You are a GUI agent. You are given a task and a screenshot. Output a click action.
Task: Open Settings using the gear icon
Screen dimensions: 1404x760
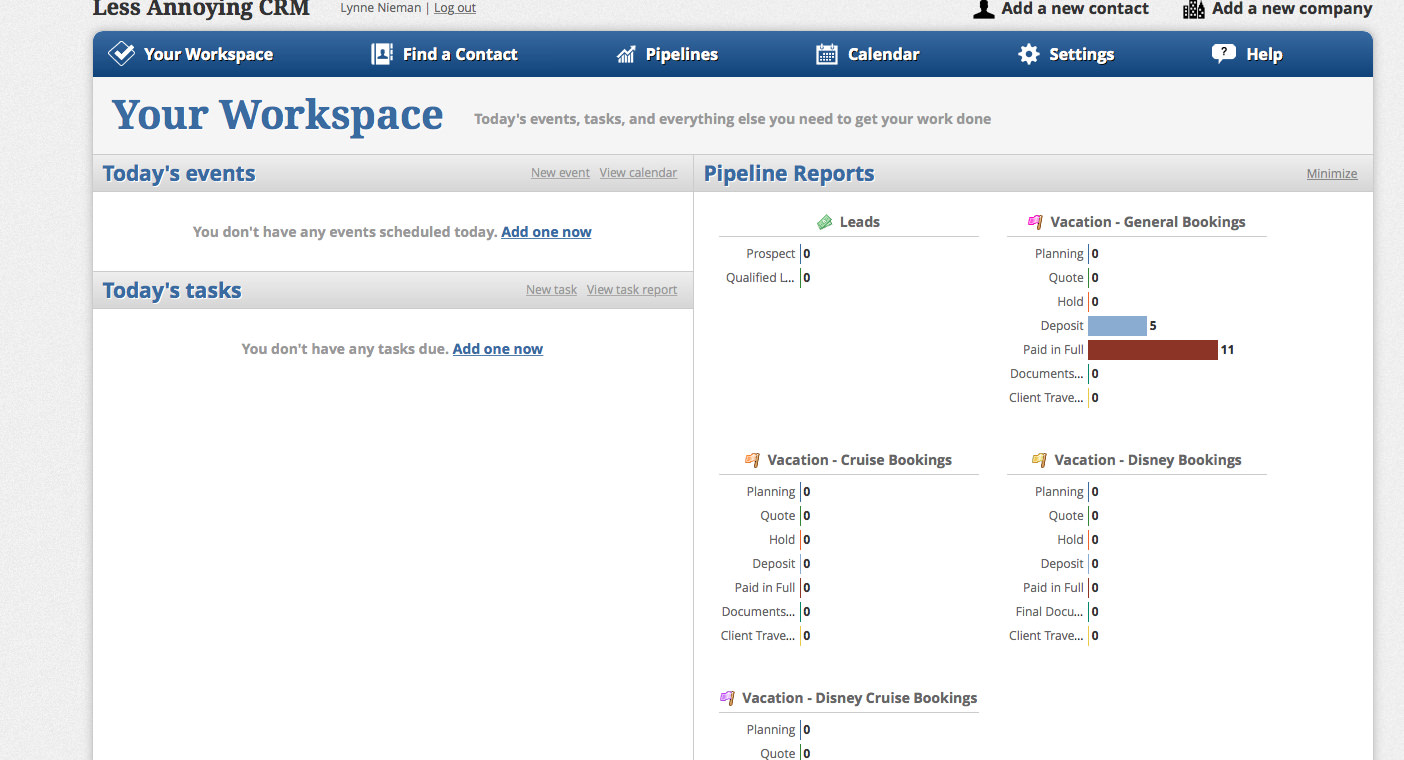click(x=1029, y=54)
